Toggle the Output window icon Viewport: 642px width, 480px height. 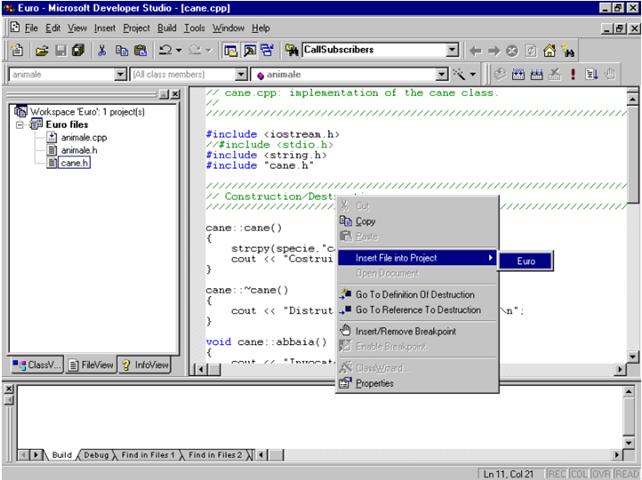[x=249, y=50]
